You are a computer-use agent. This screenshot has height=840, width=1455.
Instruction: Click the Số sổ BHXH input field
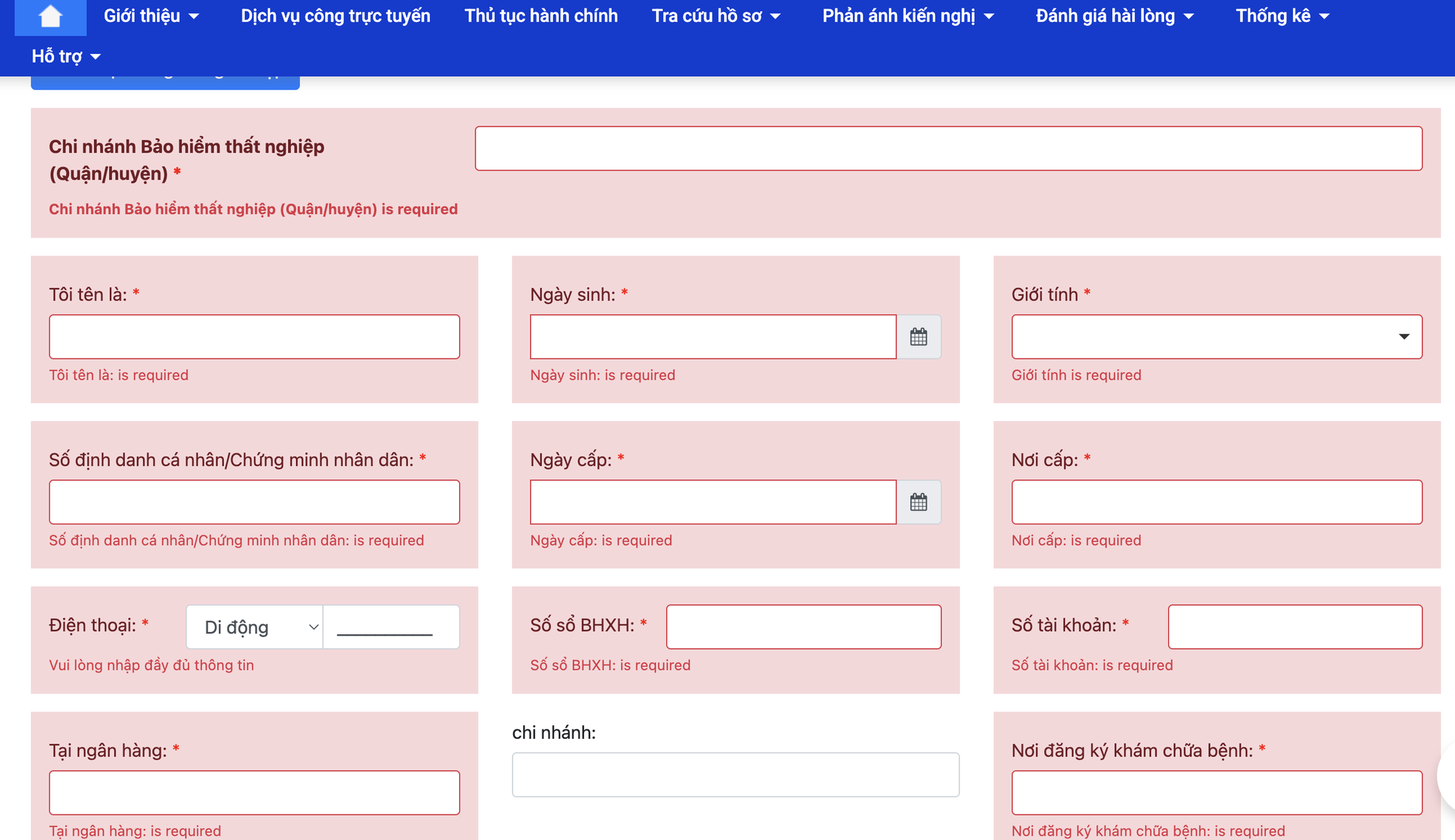tap(803, 626)
